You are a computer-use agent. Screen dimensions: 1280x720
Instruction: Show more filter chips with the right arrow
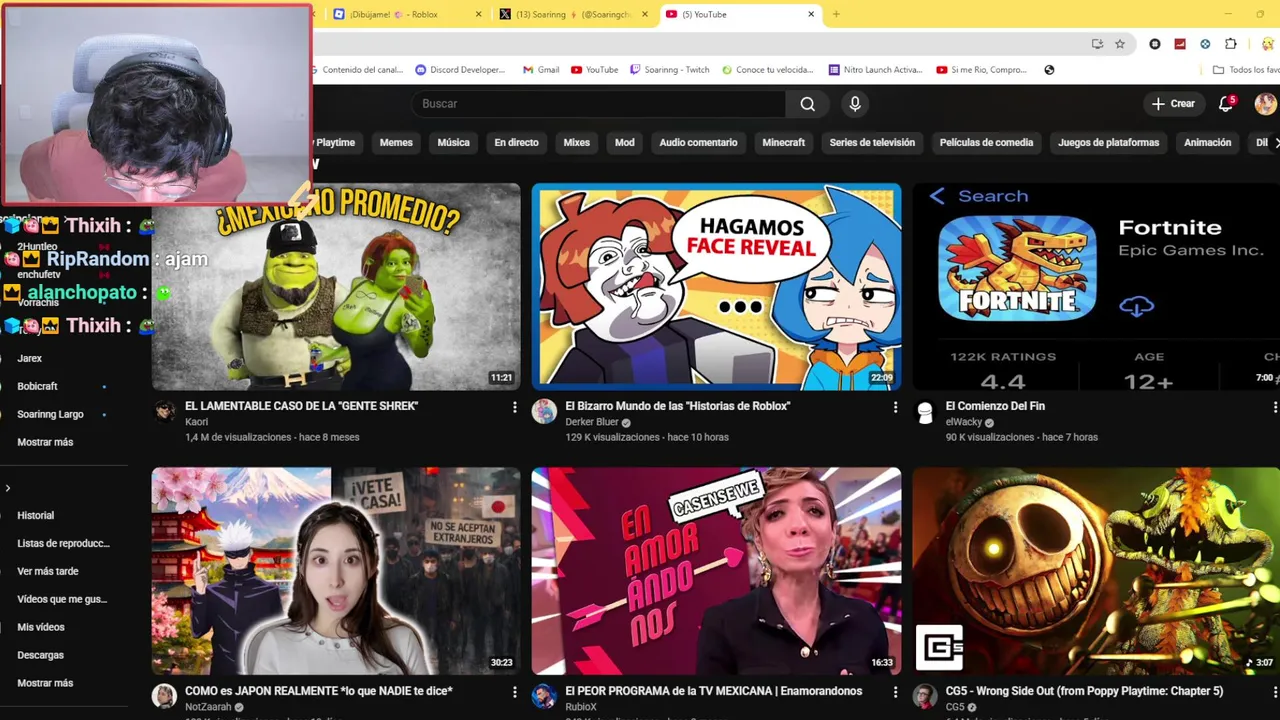(x=1275, y=143)
